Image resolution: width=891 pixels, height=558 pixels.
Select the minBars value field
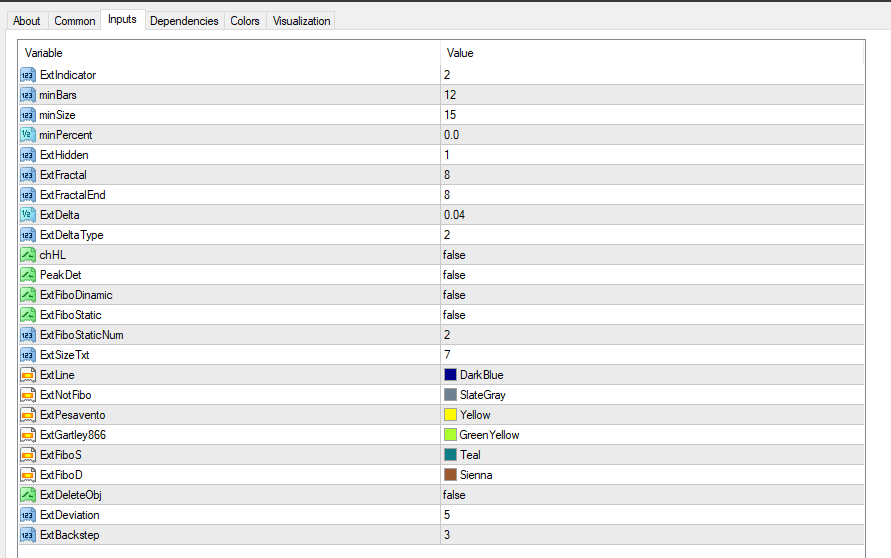[451, 95]
